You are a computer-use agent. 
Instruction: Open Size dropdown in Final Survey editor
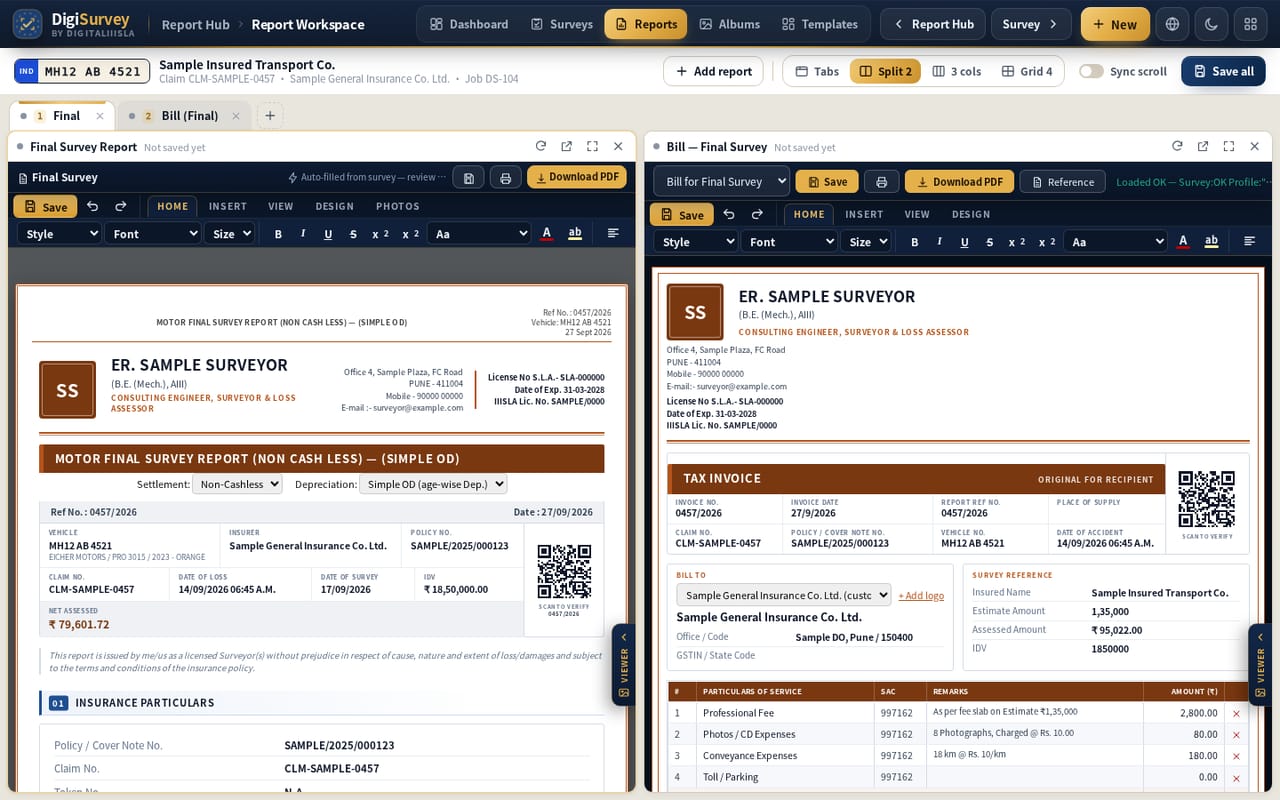click(230, 234)
